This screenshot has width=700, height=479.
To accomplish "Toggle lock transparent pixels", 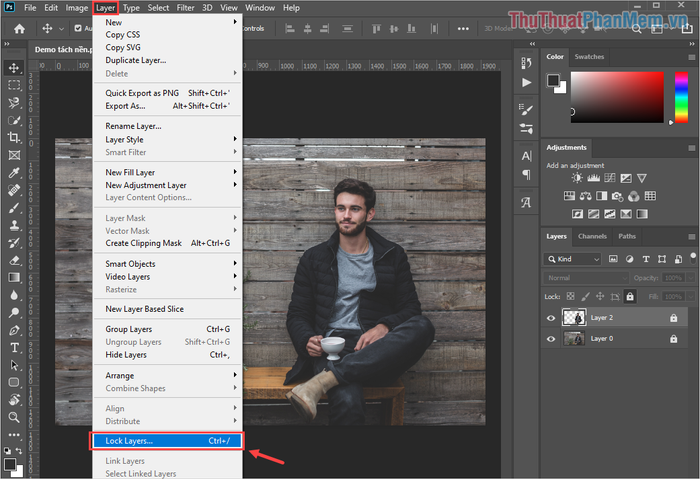I will click(570, 296).
